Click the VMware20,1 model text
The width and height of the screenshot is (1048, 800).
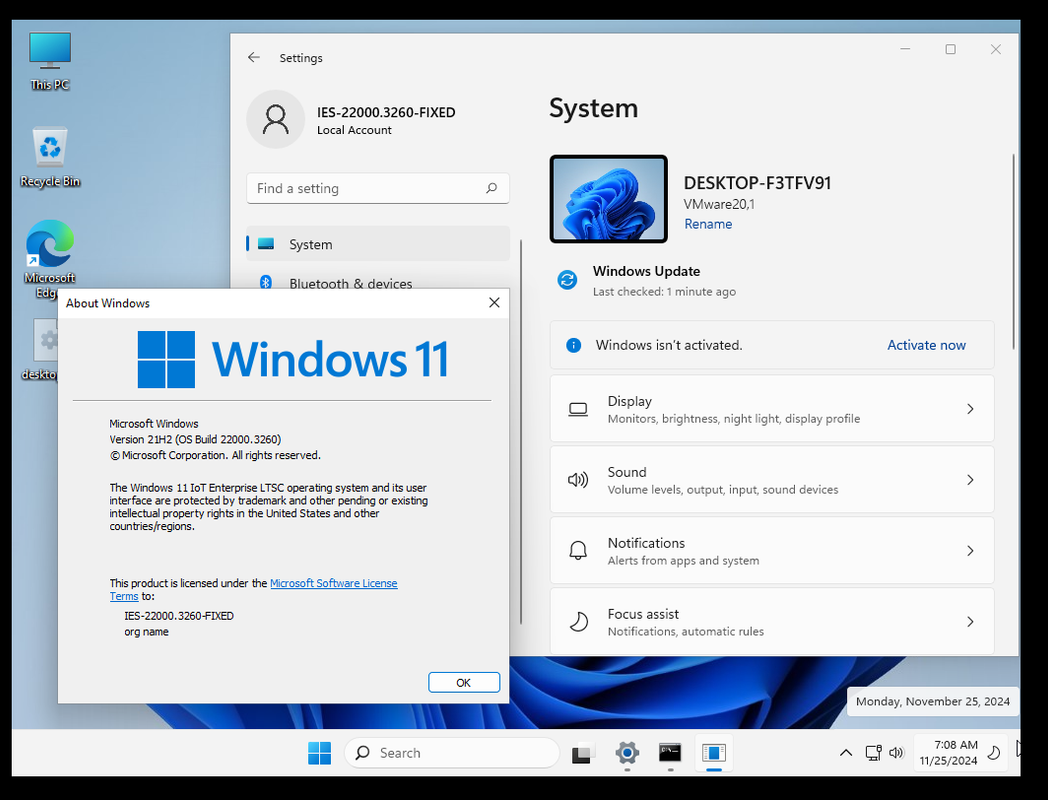click(x=719, y=205)
